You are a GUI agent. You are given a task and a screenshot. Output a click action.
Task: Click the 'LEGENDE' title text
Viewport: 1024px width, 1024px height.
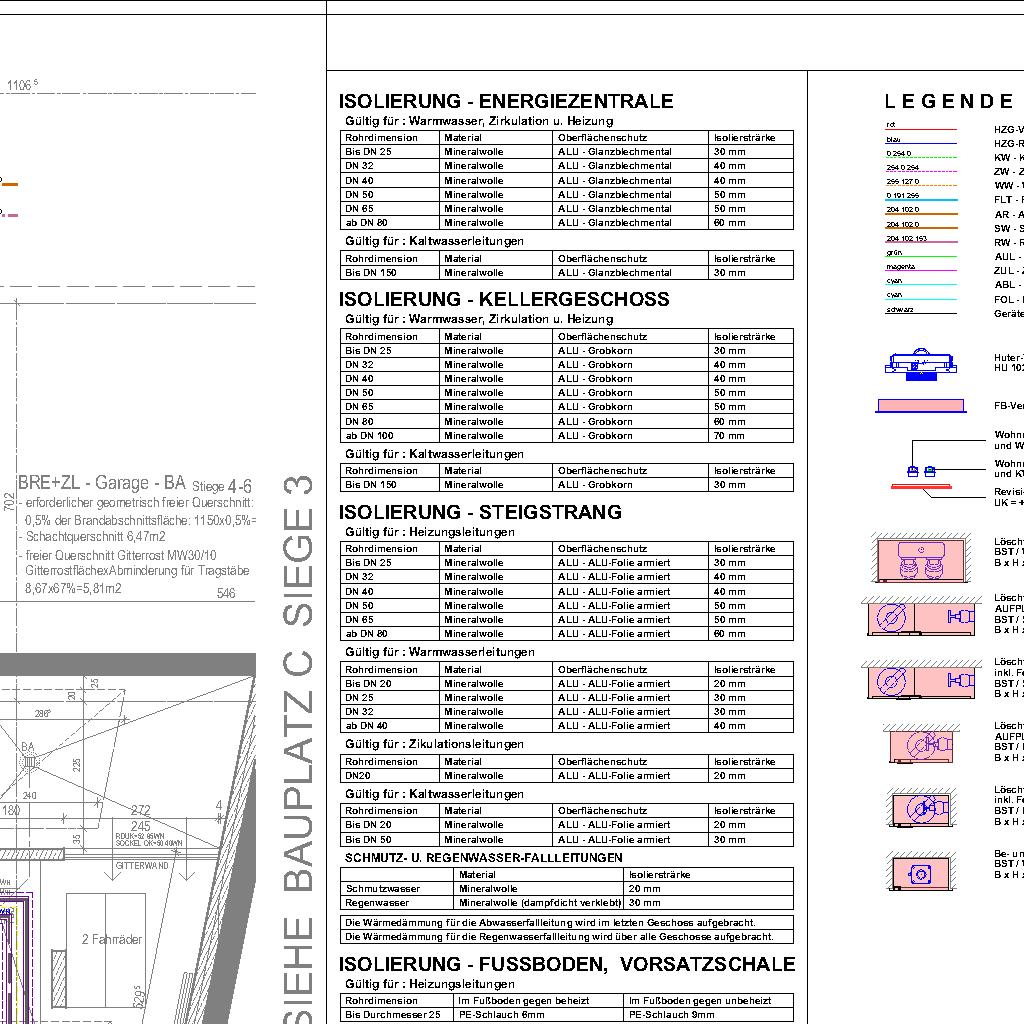coord(949,101)
